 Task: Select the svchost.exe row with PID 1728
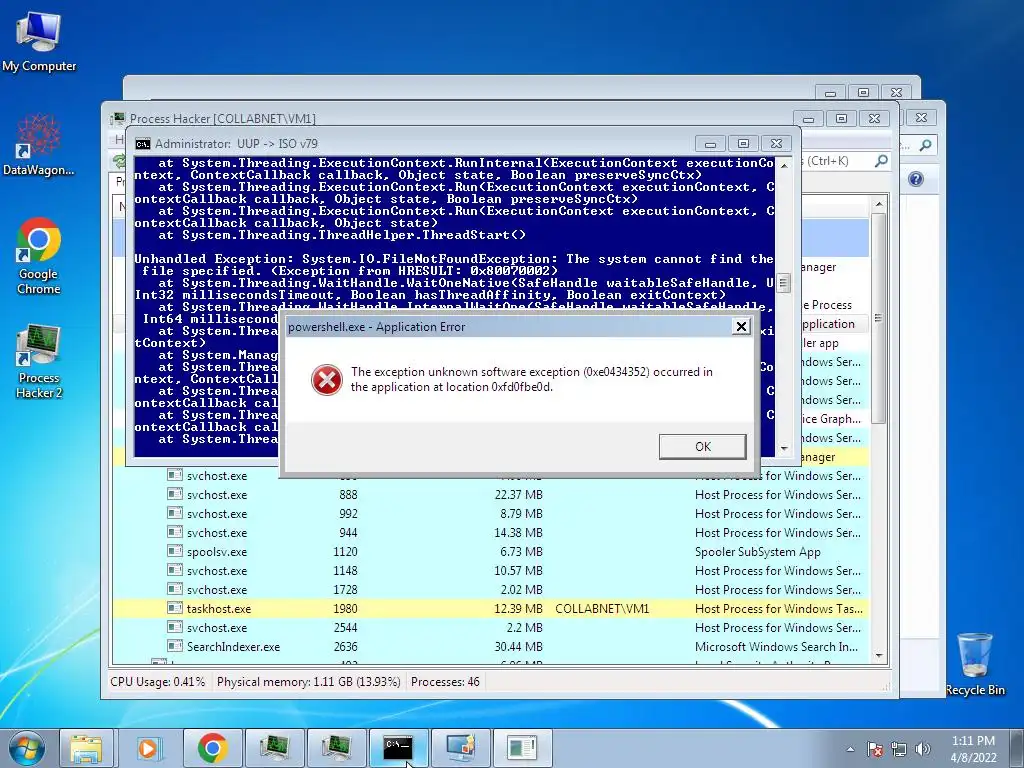click(490, 590)
